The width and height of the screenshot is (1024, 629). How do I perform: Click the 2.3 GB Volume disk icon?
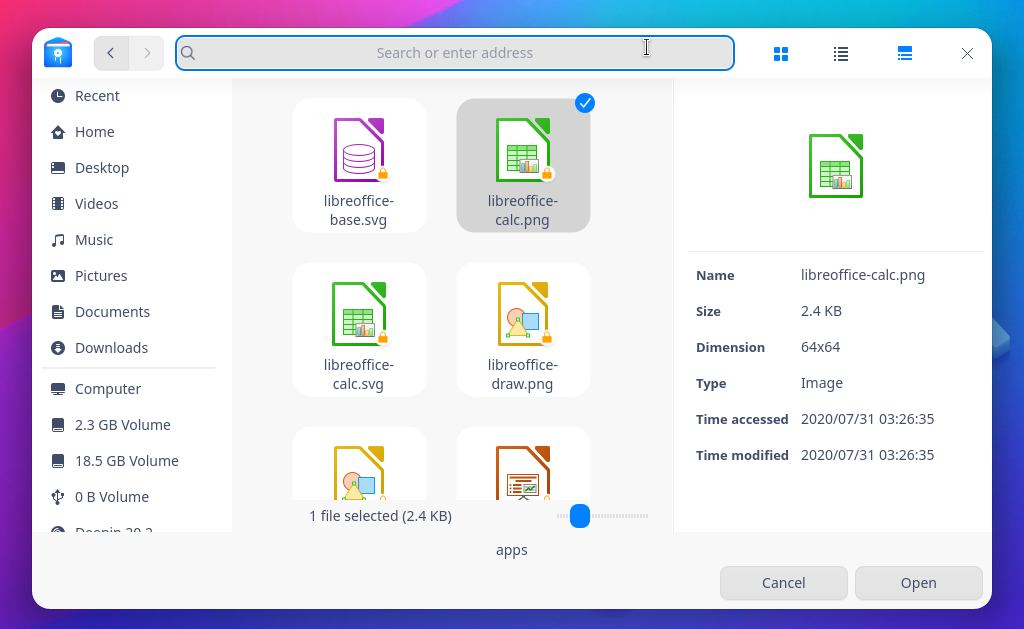click(x=58, y=425)
